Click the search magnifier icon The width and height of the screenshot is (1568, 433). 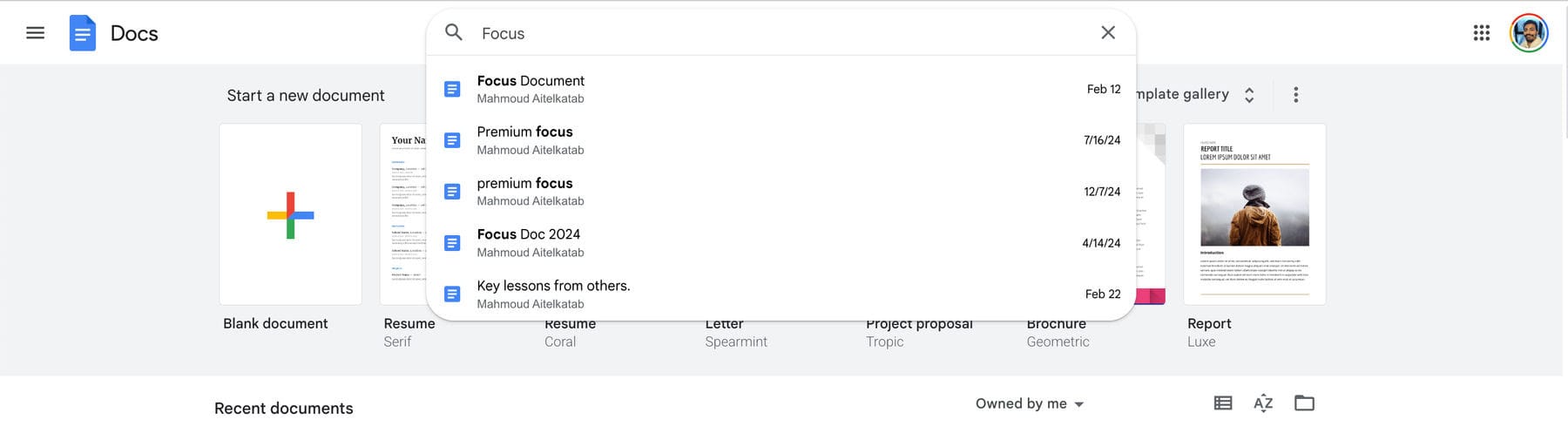pos(454,33)
